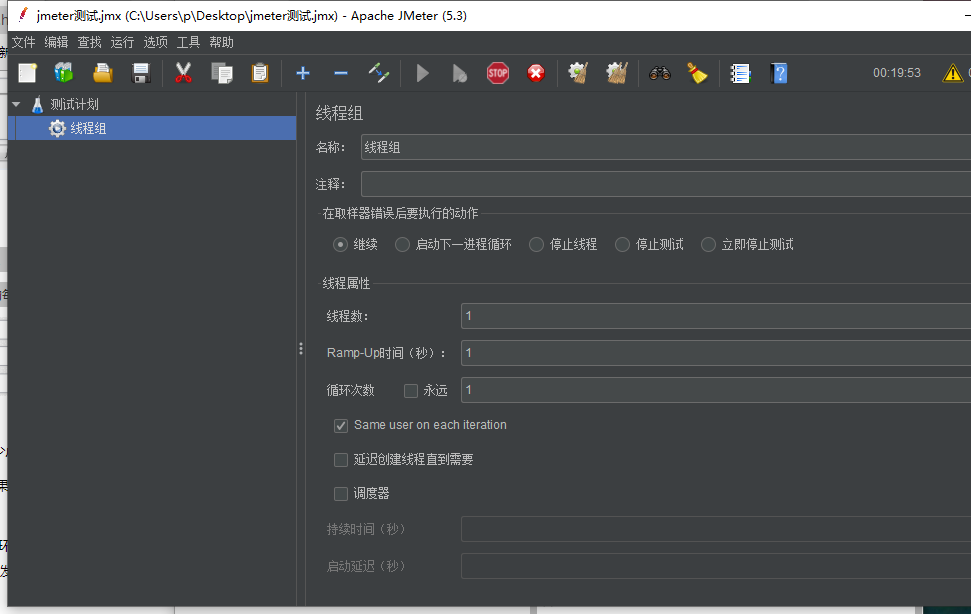Enable the 调度器 checkbox

pyautogui.click(x=341, y=494)
